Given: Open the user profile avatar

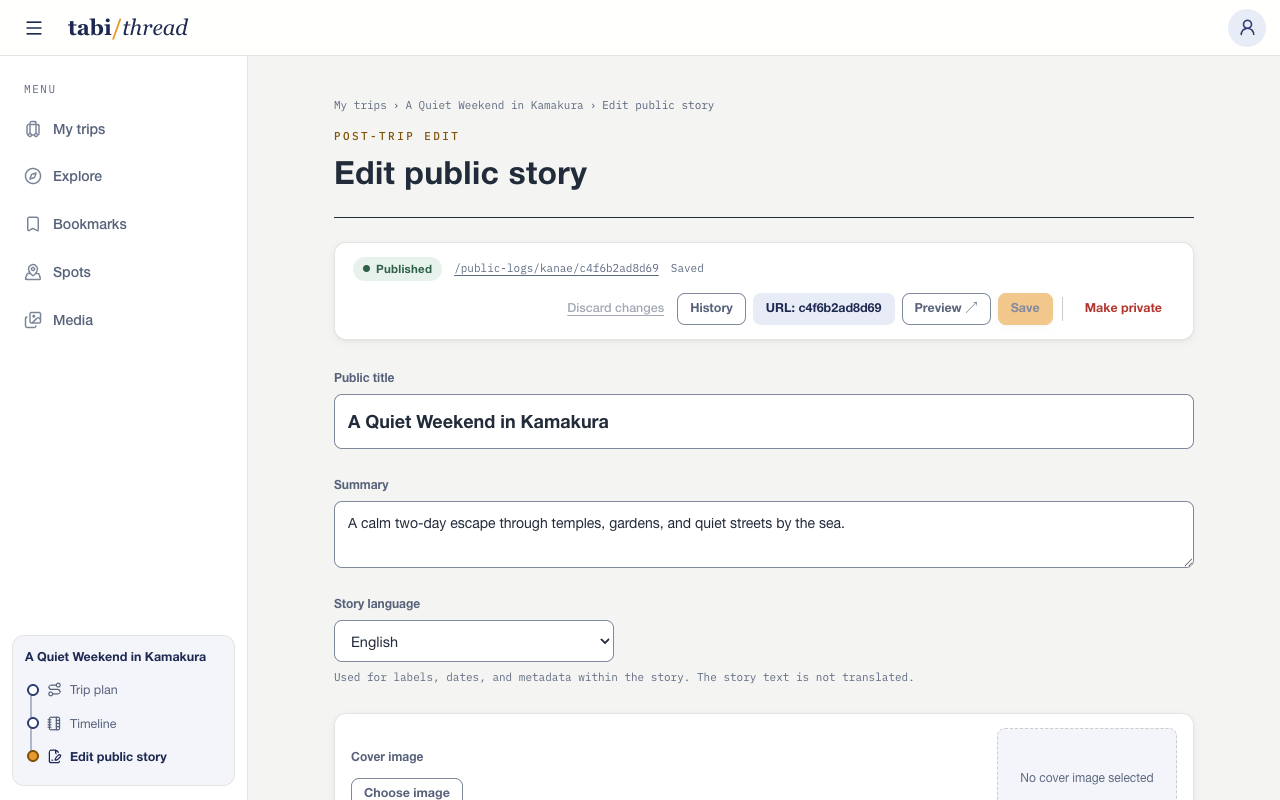Looking at the screenshot, I should point(1247,28).
